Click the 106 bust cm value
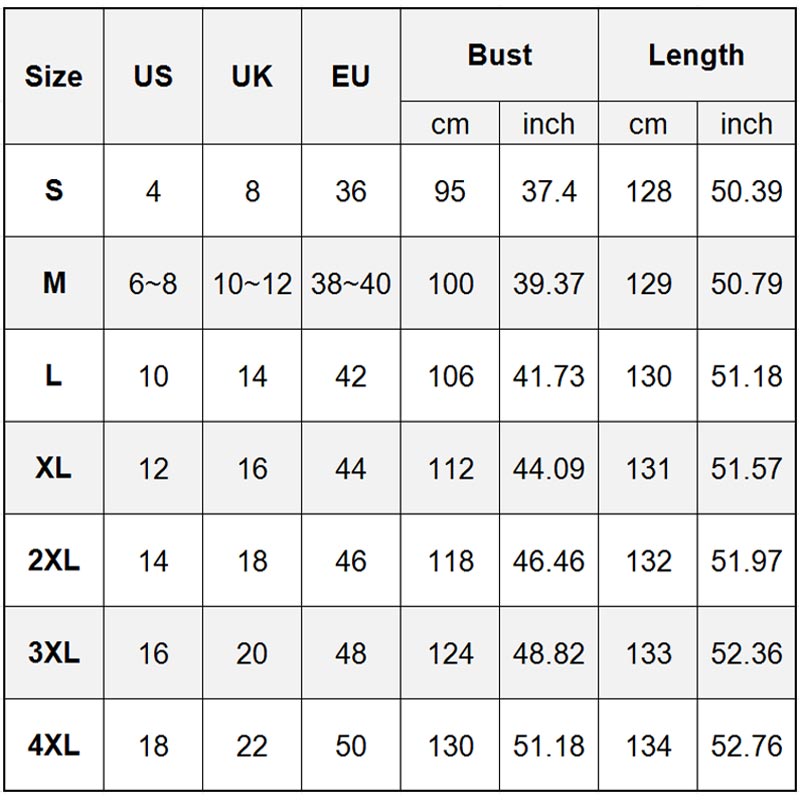This screenshot has height=800, width=800. [450, 376]
